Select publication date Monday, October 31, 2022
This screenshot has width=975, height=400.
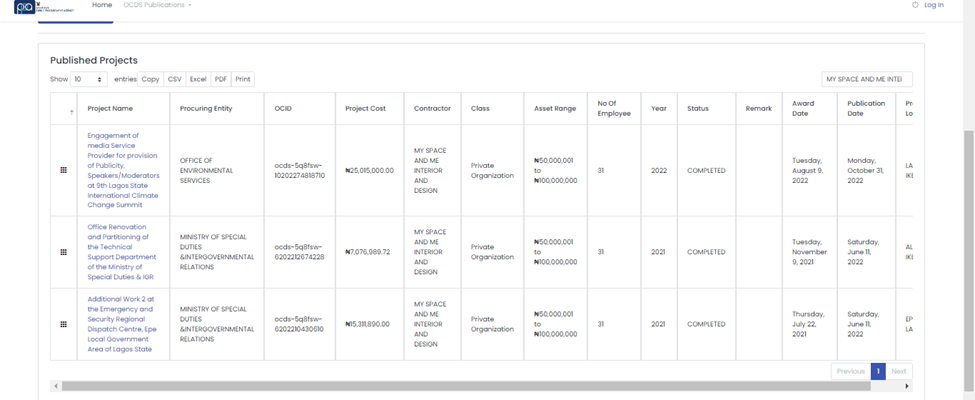(x=866, y=170)
